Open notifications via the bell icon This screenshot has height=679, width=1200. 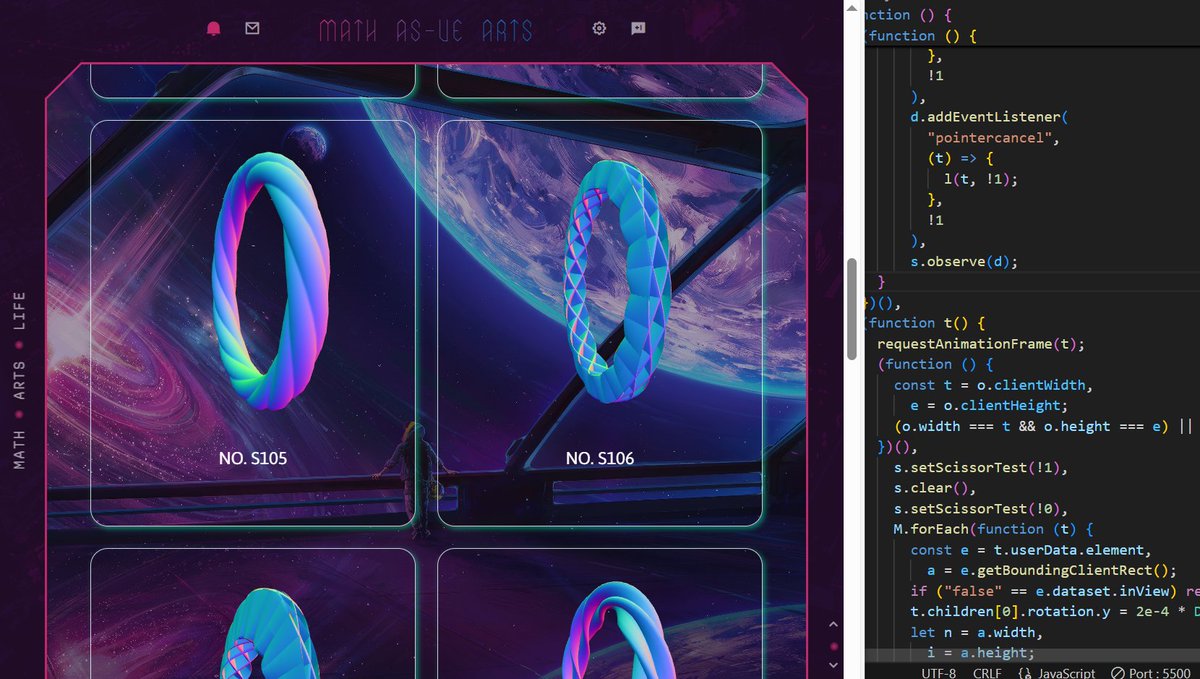pos(213,29)
